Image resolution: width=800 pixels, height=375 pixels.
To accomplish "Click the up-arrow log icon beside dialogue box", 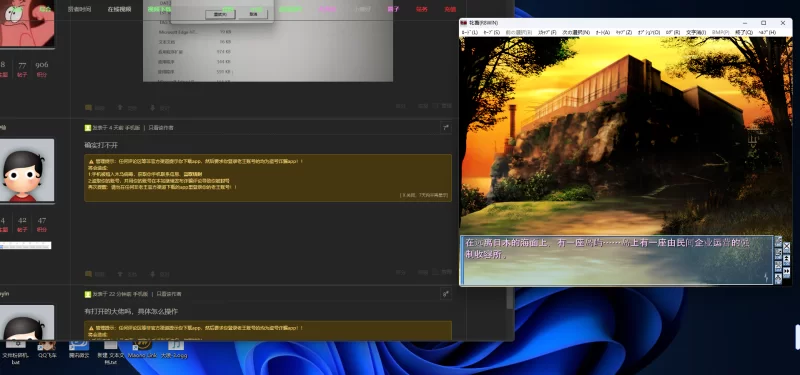I will [786, 260].
